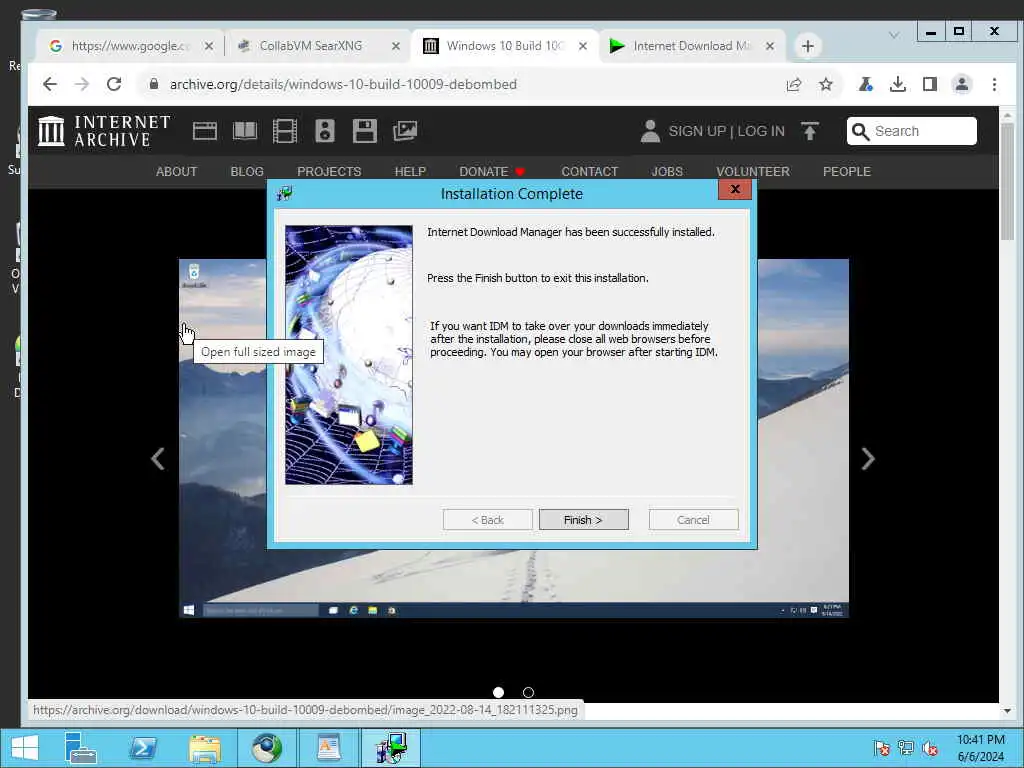Close the Installation Complete dialog with the red X
The width and height of the screenshot is (1024, 768).
735,189
